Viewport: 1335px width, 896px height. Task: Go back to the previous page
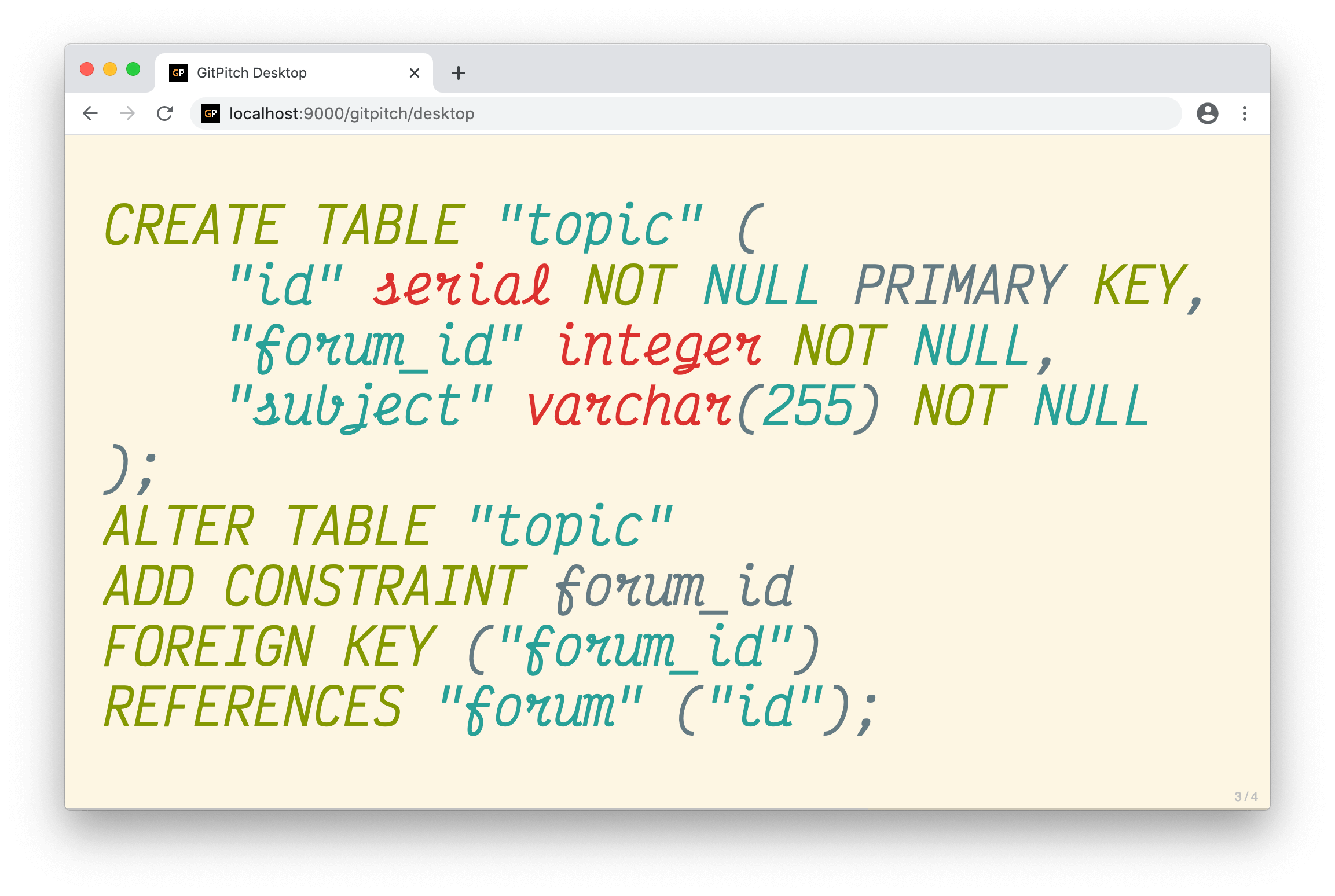click(90, 113)
